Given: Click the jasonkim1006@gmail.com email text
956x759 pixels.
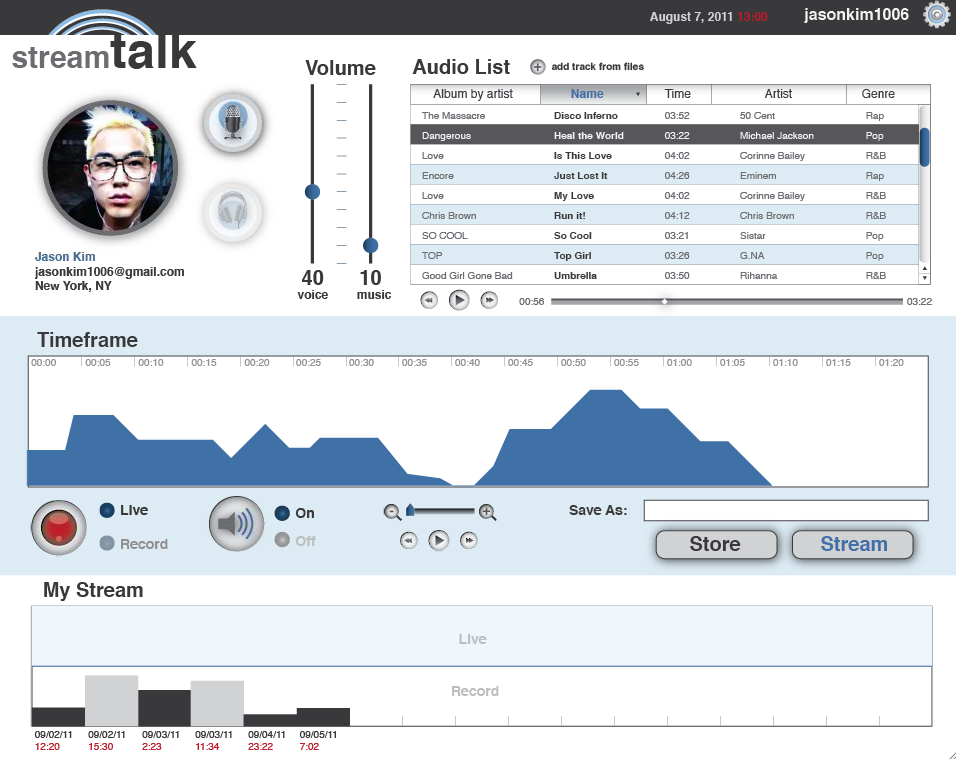Looking at the screenshot, I should coord(110,272).
